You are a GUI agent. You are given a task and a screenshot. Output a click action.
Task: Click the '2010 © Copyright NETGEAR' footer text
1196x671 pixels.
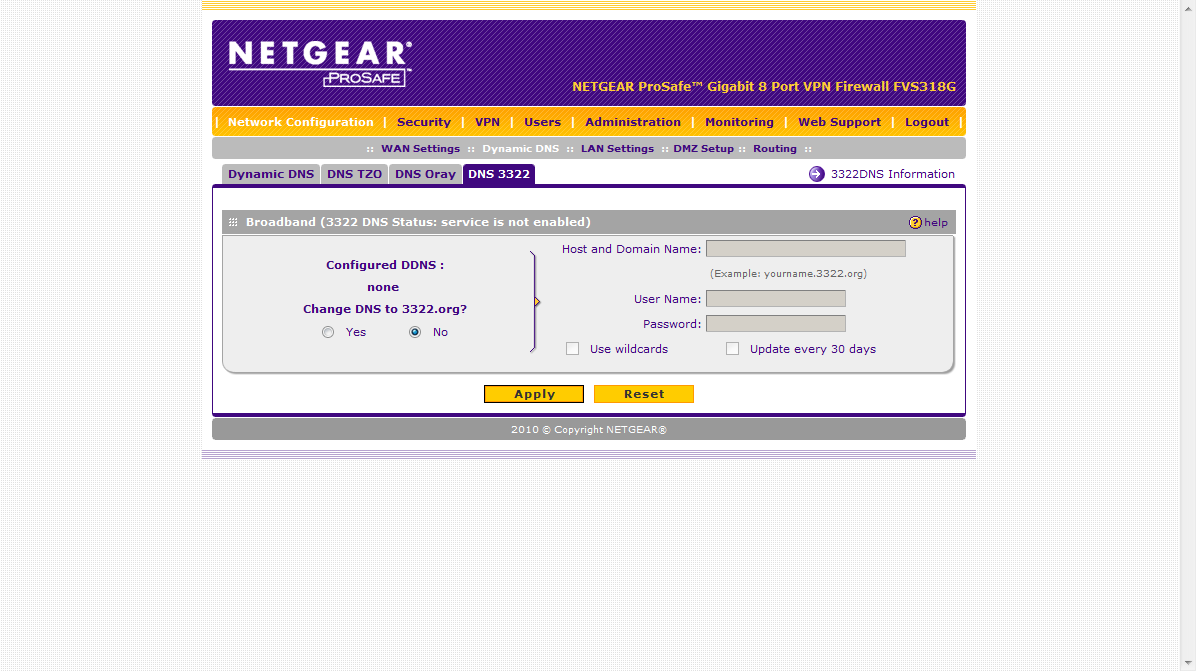point(589,430)
